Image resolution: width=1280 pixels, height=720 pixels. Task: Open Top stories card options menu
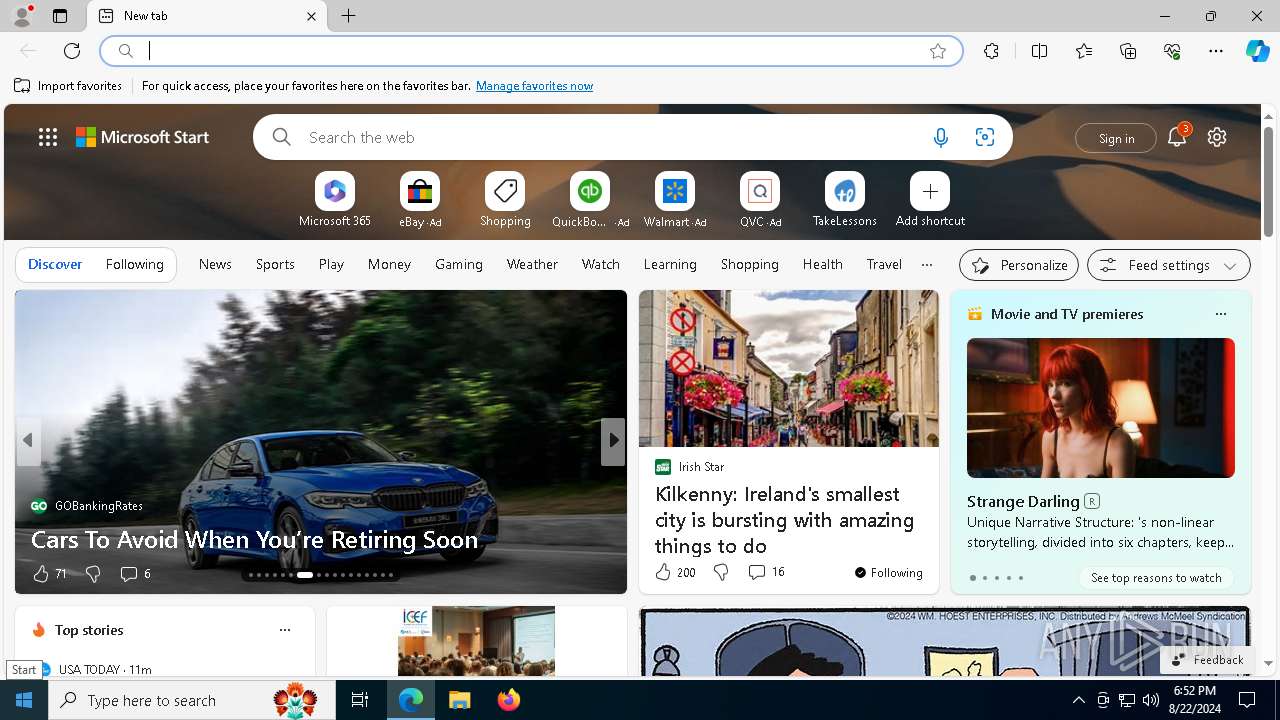(285, 630)
